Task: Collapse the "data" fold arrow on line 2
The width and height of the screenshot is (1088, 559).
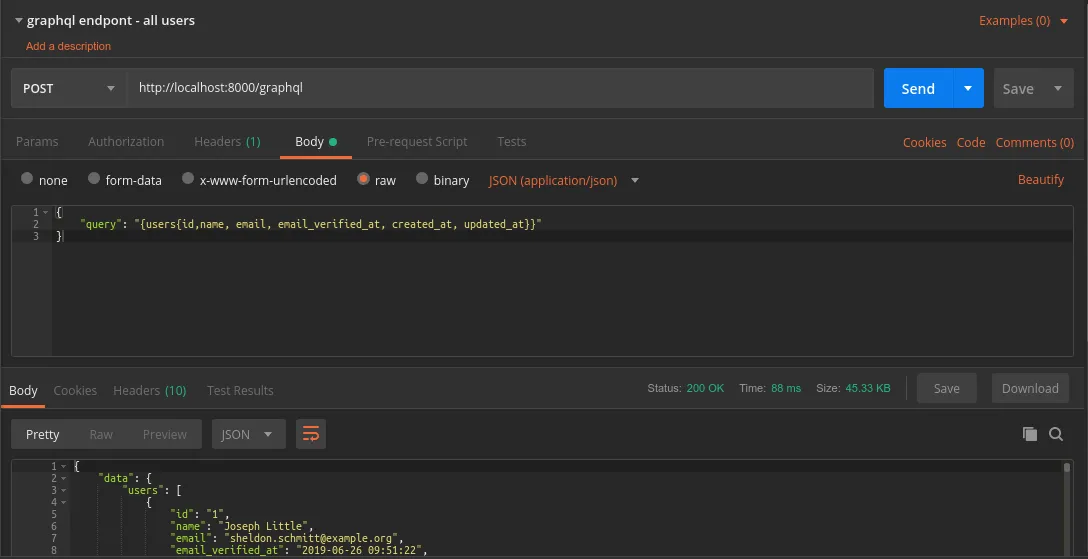Action: tap(63, 479)
